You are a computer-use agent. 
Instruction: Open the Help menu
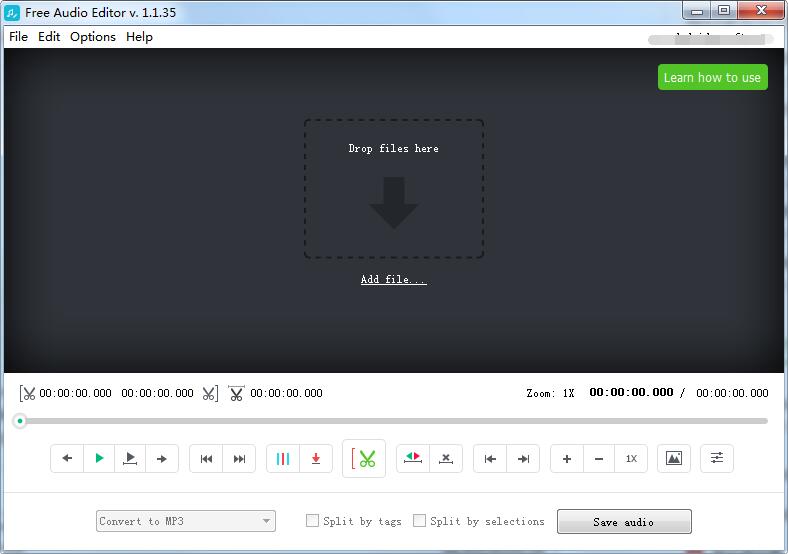(139, 37)
